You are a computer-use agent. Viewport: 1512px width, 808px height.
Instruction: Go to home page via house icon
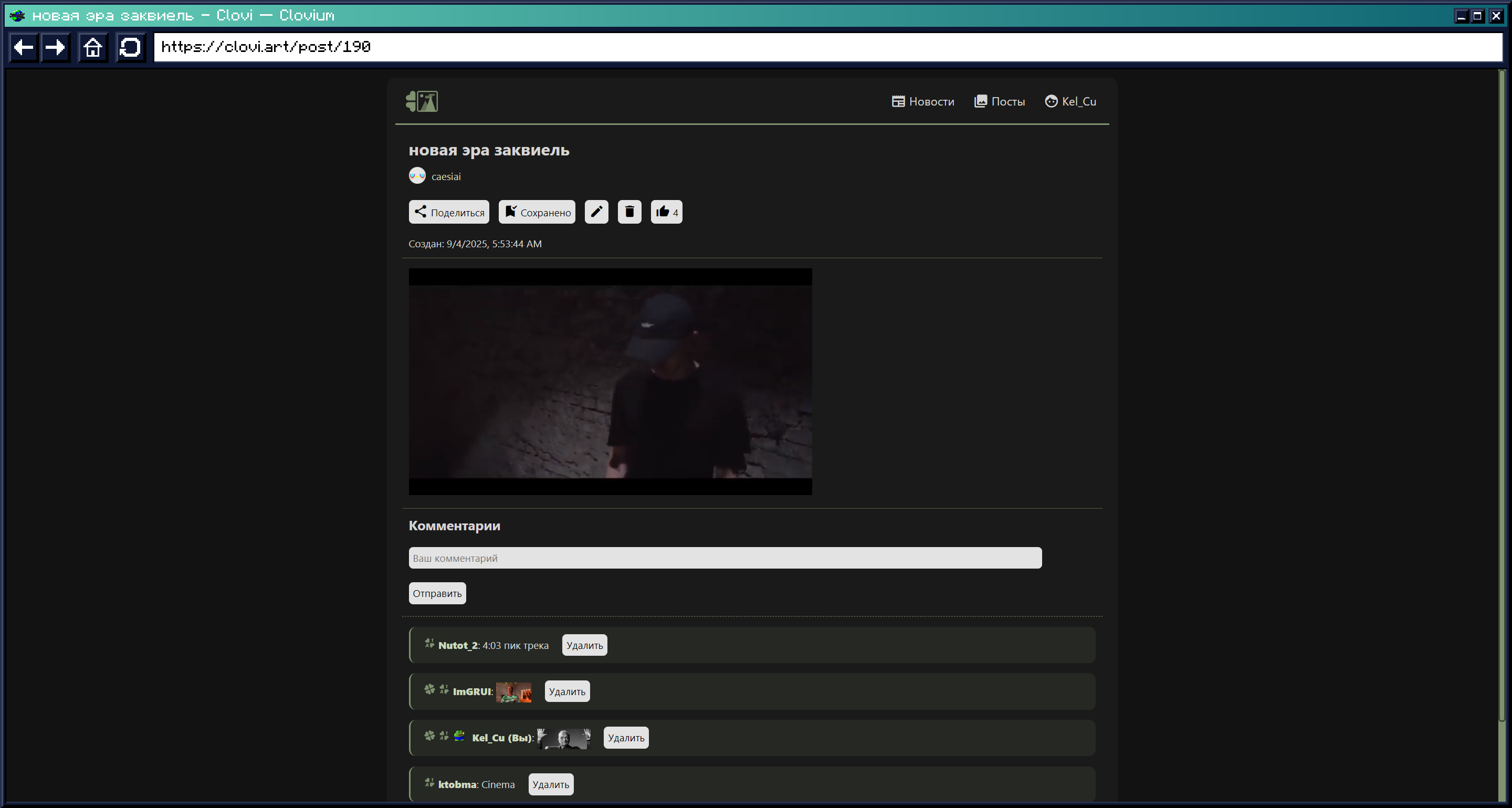pos(93,47)
